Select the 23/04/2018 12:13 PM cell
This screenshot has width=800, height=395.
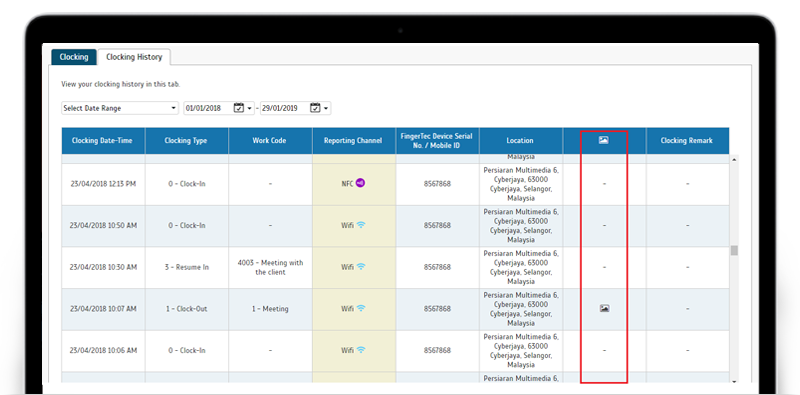[x=103, y=184]
